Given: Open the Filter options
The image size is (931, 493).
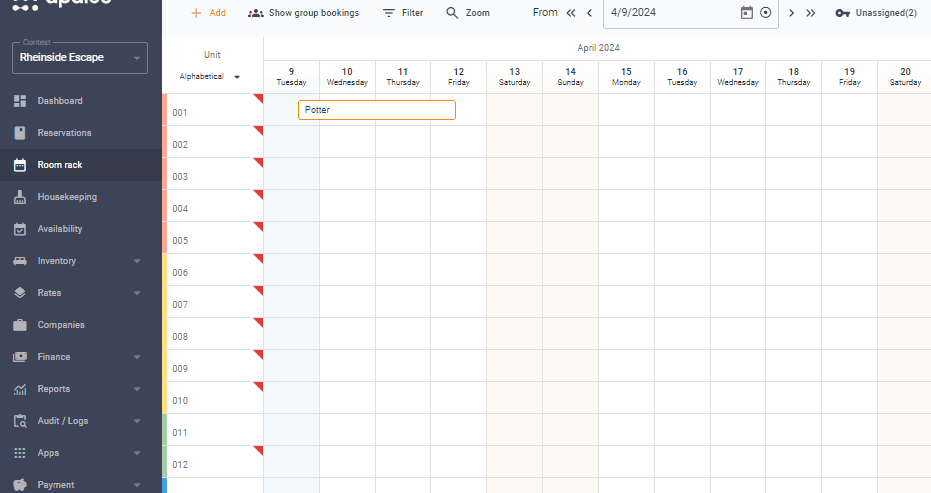Looking at the screenshot, I should pos(403,13).
